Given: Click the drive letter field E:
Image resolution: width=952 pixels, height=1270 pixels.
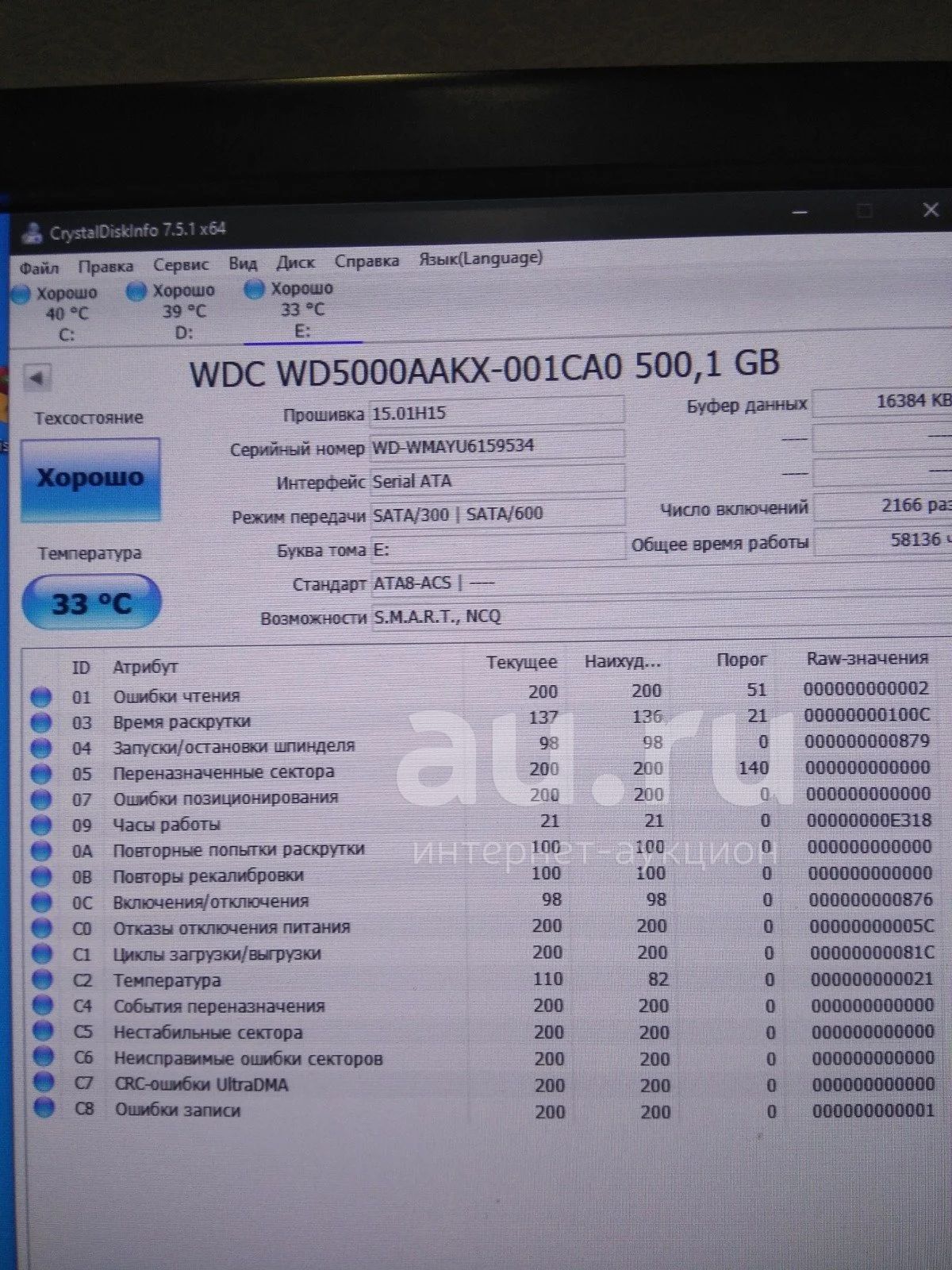Looking at the screenshot, I should (x=497, y=548).
